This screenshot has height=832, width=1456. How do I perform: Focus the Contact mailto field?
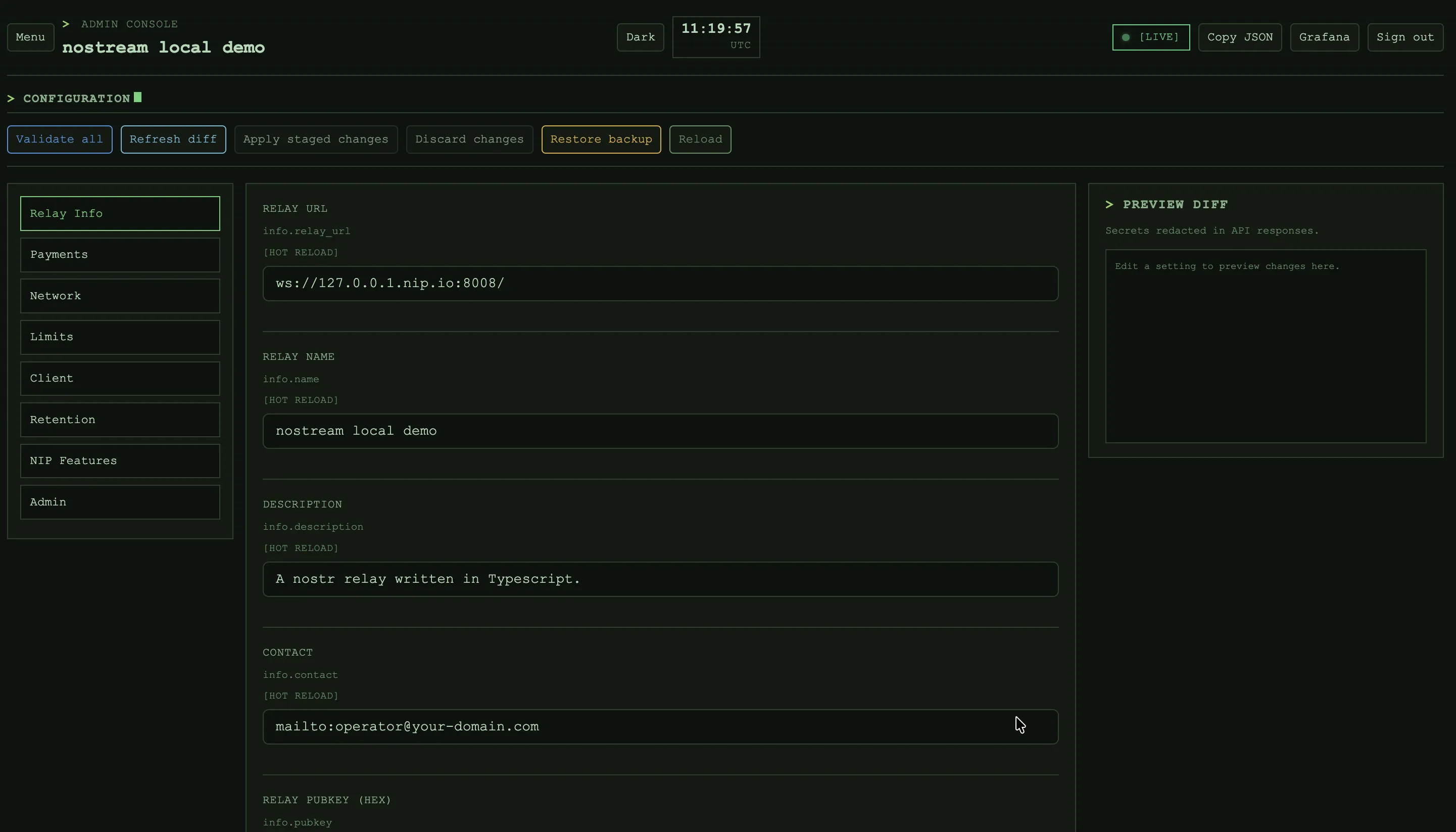[660, 727]
